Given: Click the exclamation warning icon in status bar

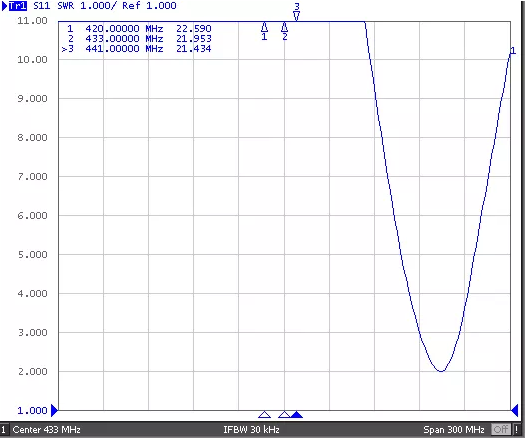Looking at the screenshot, I should pos(517,429).
